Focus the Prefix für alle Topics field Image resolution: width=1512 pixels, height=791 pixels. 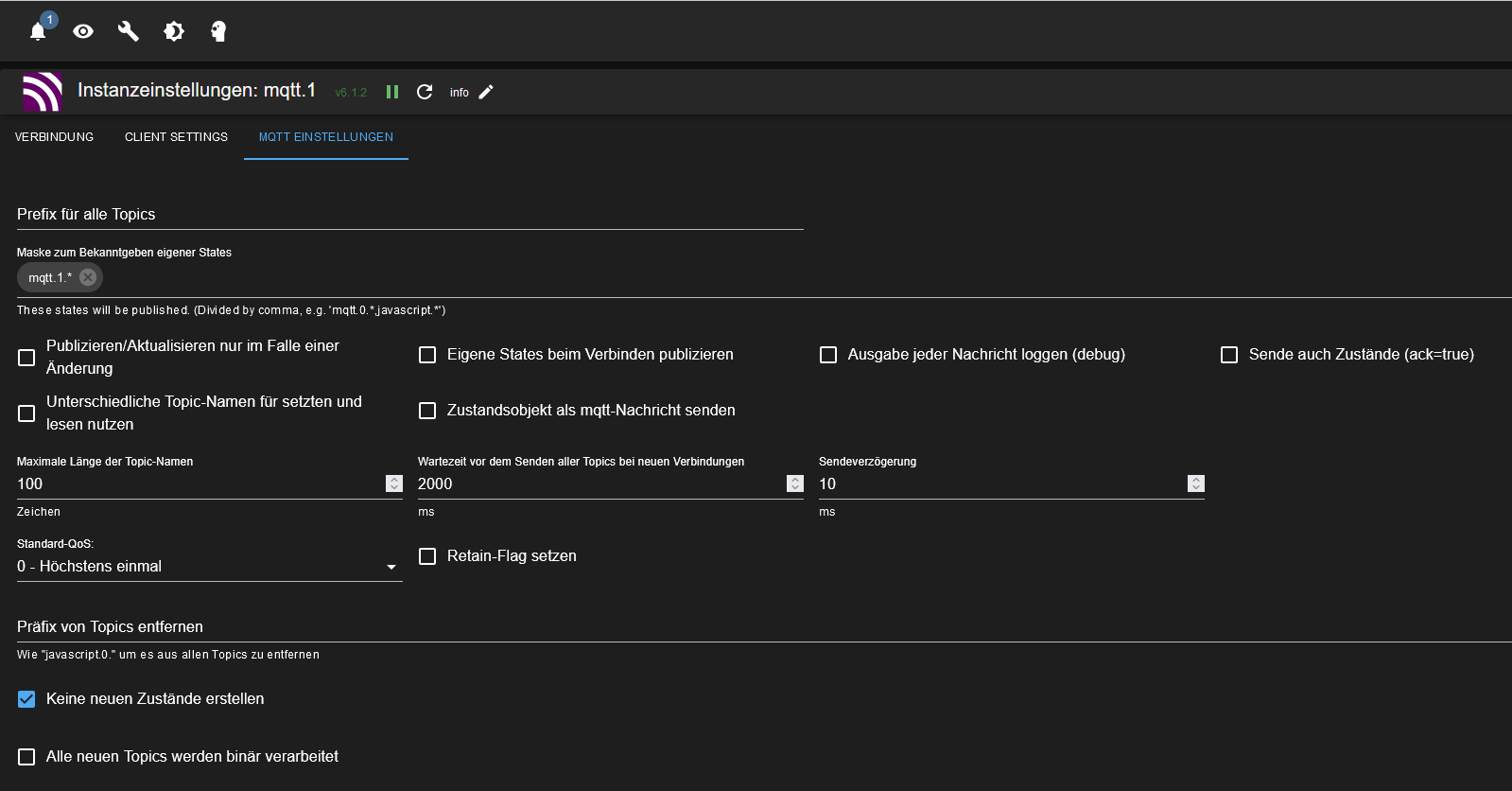click(410, 215)
